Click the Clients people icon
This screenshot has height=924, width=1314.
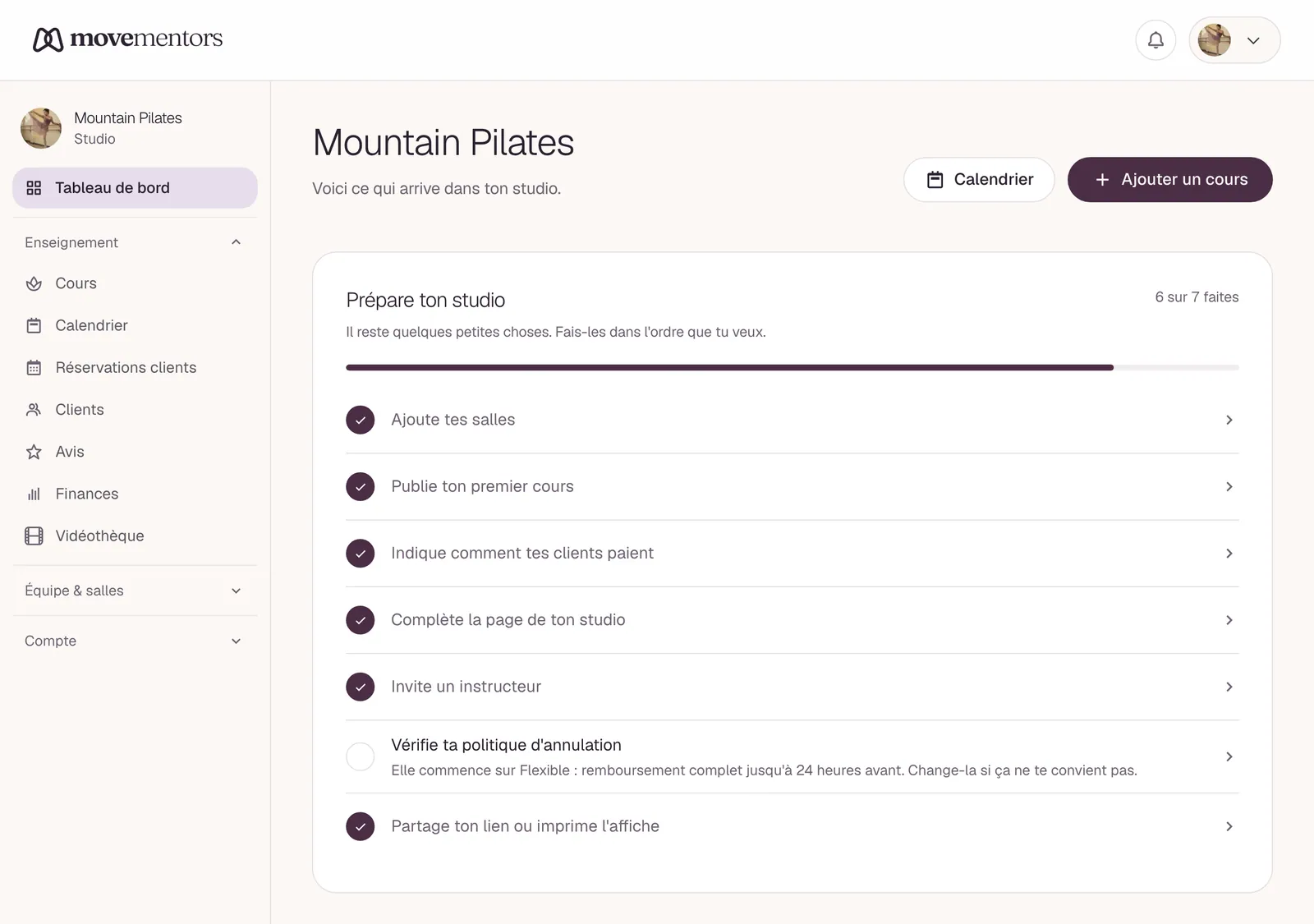[34, 410]
